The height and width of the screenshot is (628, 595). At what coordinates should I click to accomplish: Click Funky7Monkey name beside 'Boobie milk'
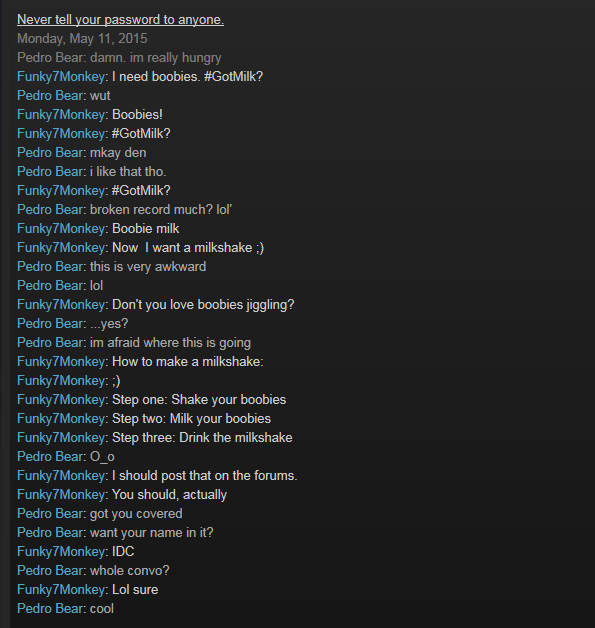click(x=61, y=229)
